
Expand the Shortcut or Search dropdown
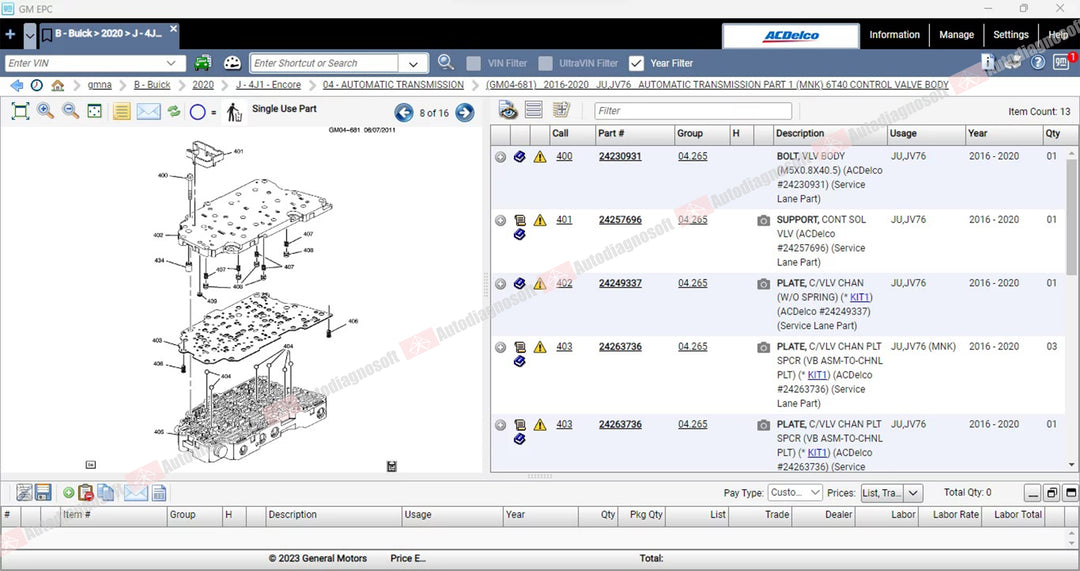point(413,63)
